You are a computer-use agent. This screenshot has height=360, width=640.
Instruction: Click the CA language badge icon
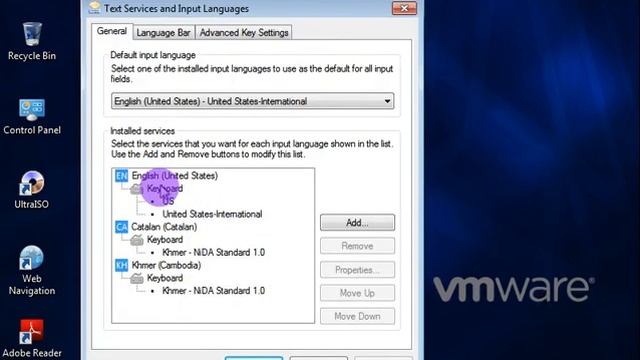click(x=122, y=227)
